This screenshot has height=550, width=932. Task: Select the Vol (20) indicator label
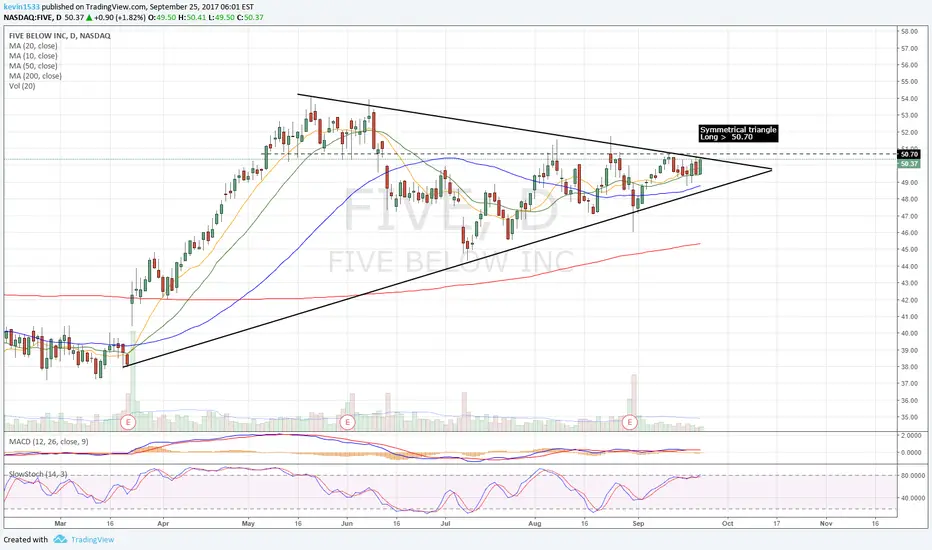[x=22, y=86]
